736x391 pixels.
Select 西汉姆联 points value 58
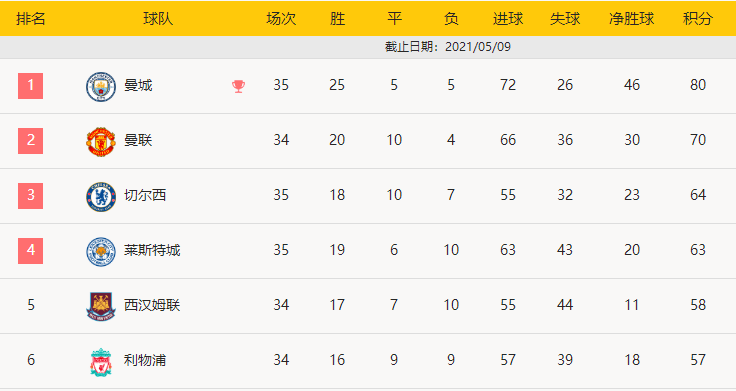tap(698, 305)
